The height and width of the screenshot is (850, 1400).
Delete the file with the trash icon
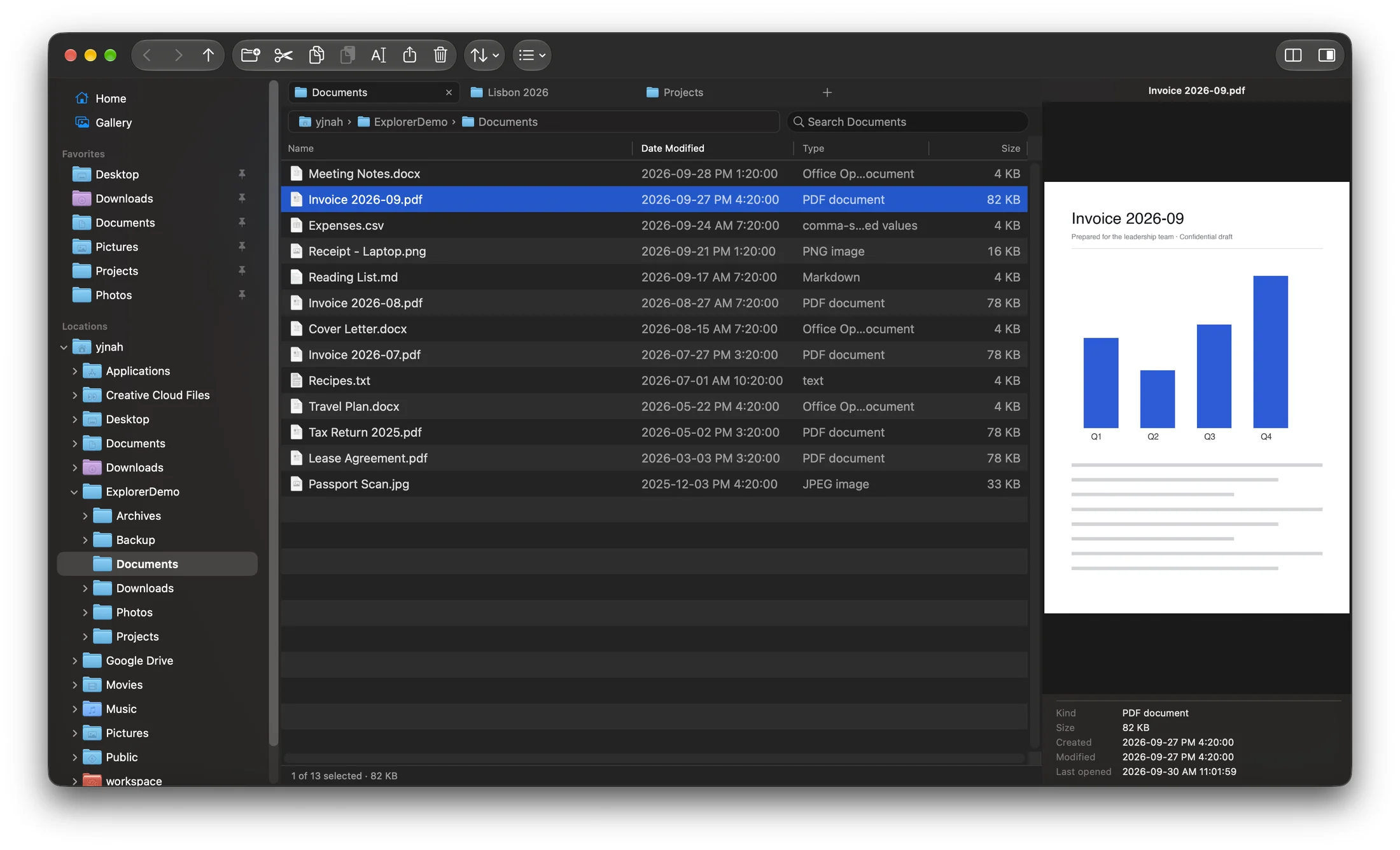[x=440, y=55]
